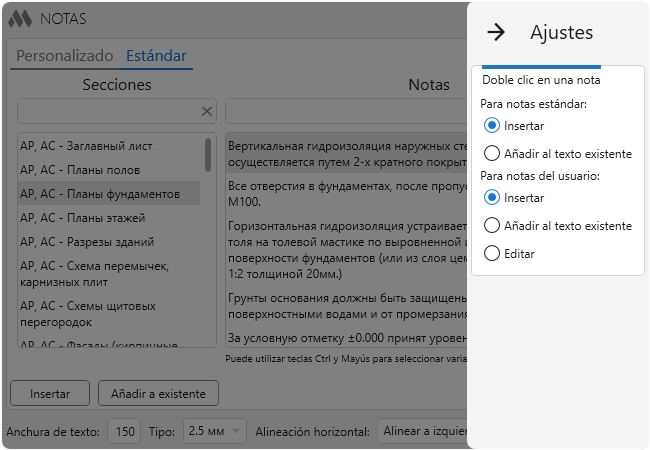Open the Tipo 2.5 мм dropdown
This screenshot has height=450, width=650.
click(x=212, y=432)
